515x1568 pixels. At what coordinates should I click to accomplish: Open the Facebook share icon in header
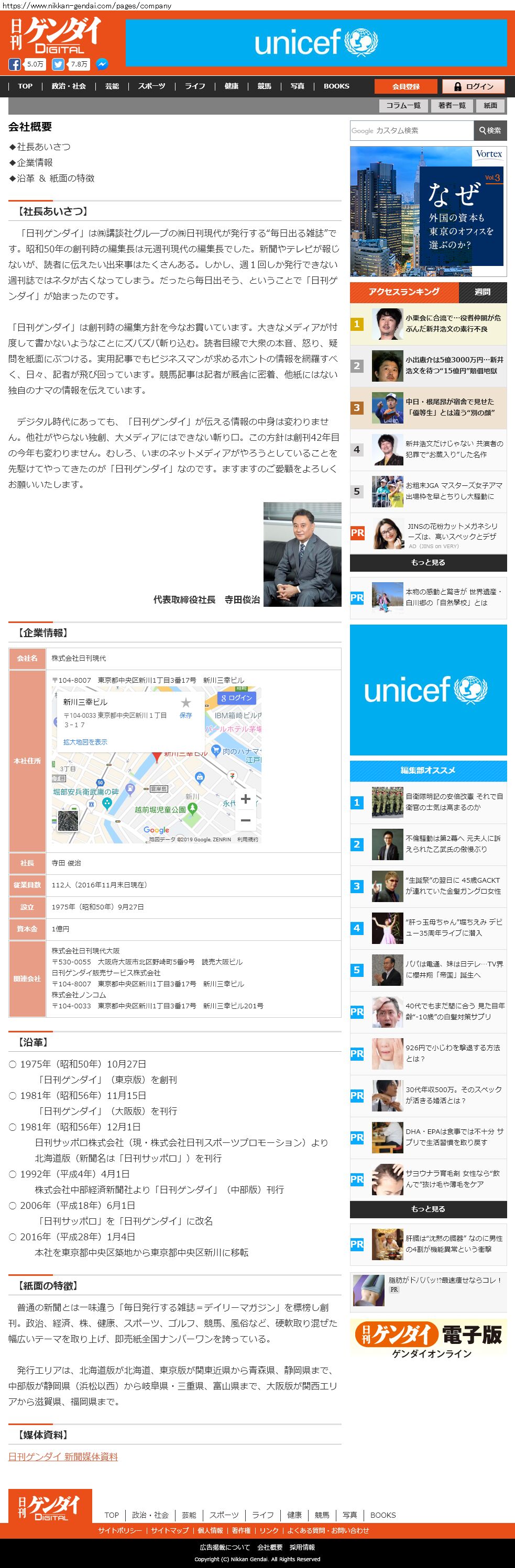[14, 64]
